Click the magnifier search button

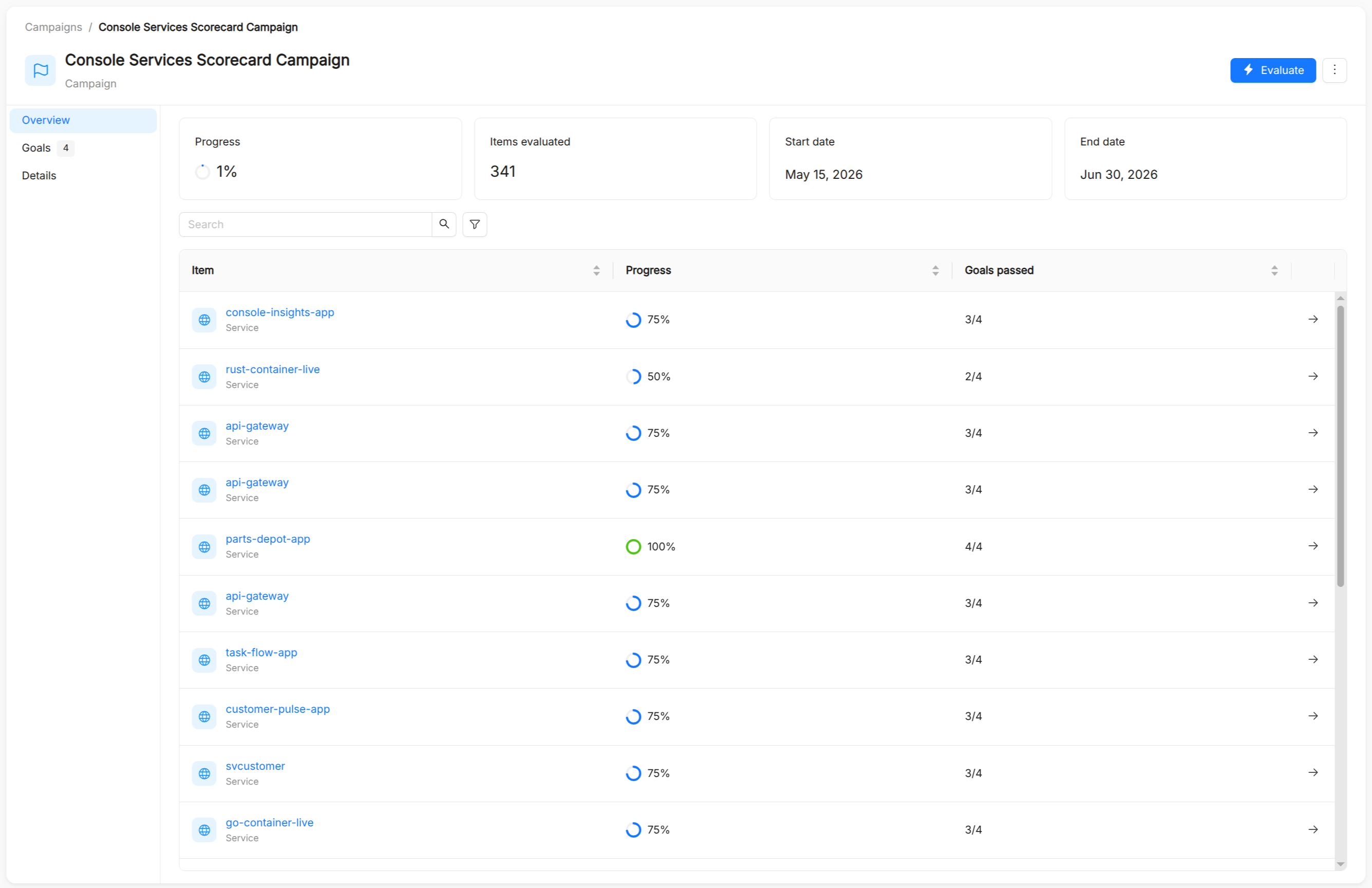click(x=444, y=224)
